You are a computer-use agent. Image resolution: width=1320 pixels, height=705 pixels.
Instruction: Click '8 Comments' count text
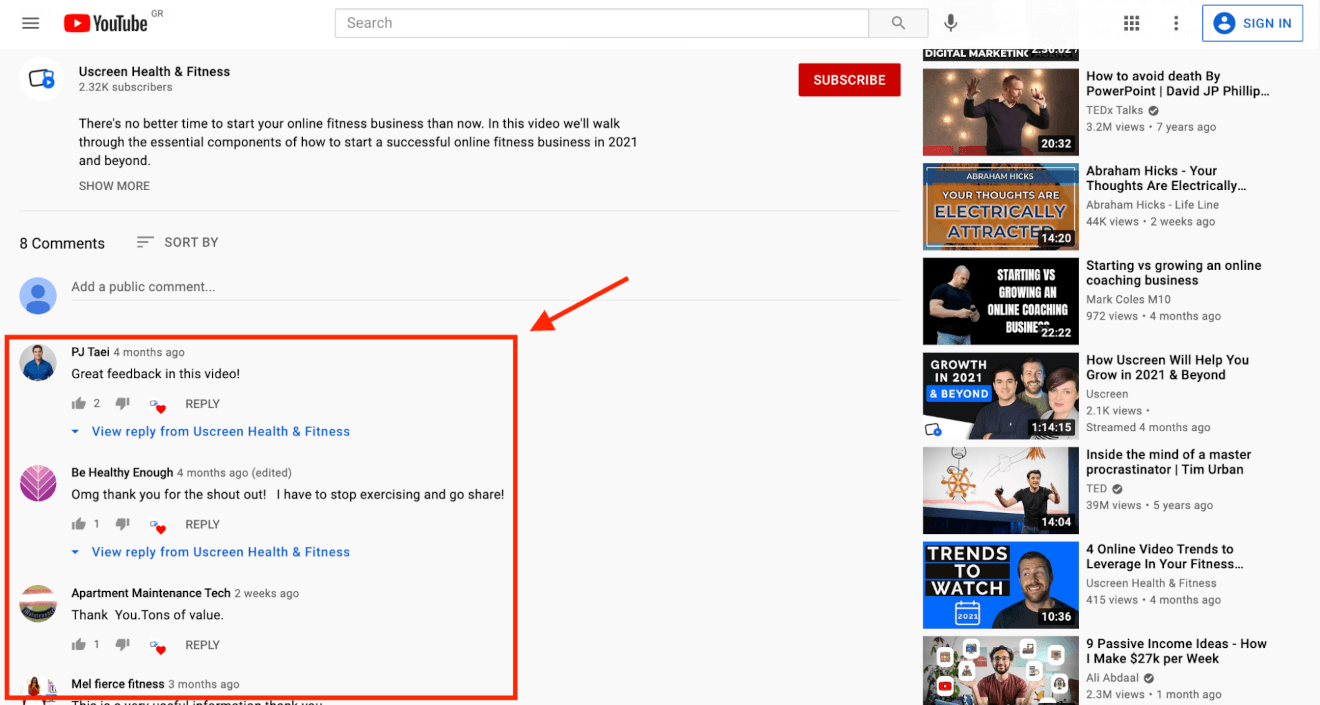[62, 243]
